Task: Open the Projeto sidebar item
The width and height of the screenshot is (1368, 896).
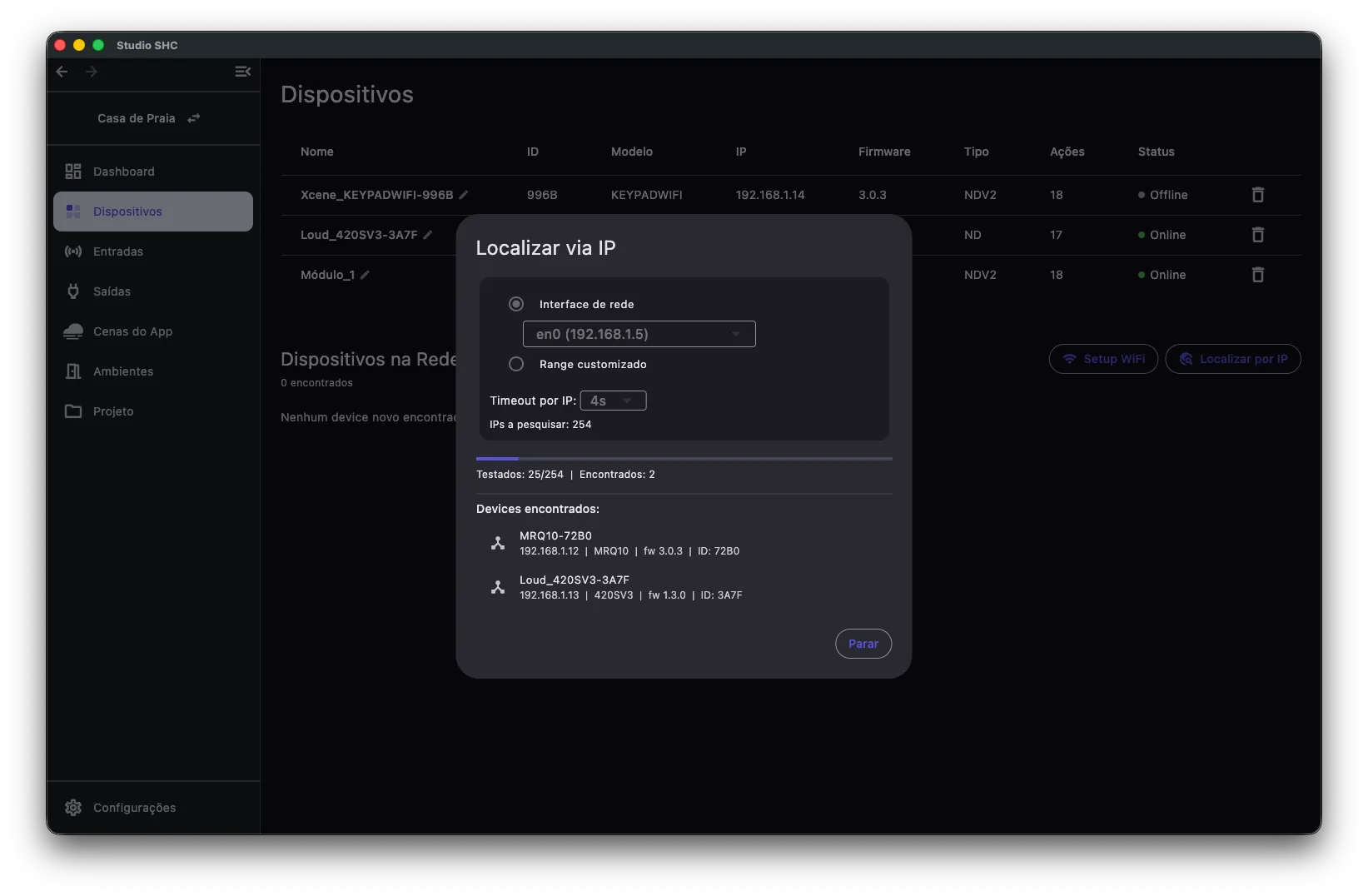Action: [x=153, y=411]
